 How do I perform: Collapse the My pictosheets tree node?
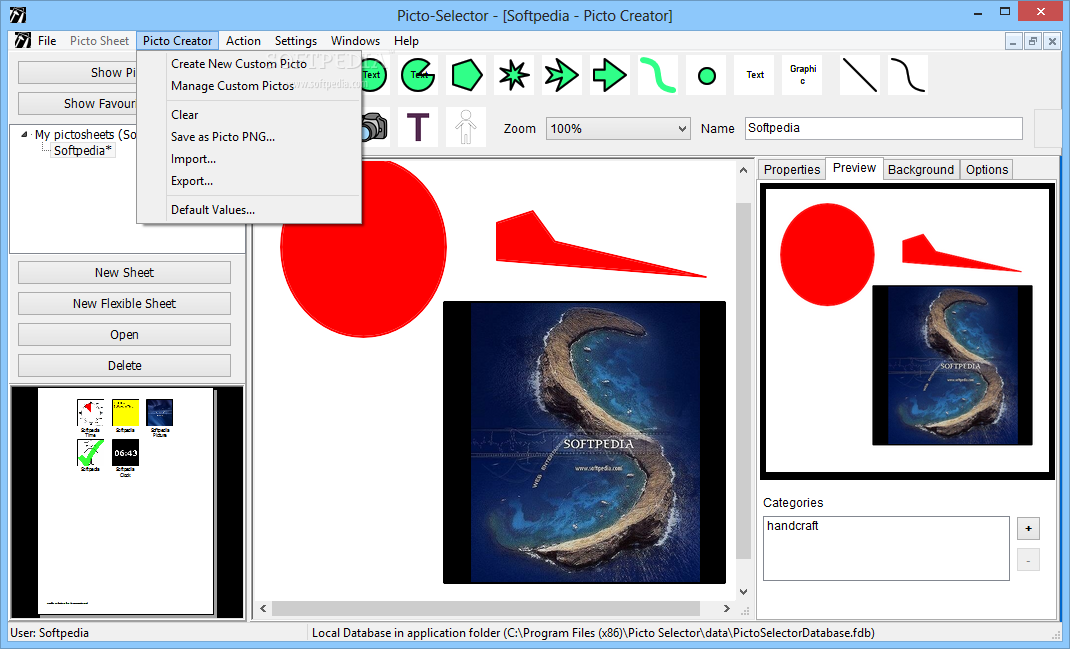point(24,134)
